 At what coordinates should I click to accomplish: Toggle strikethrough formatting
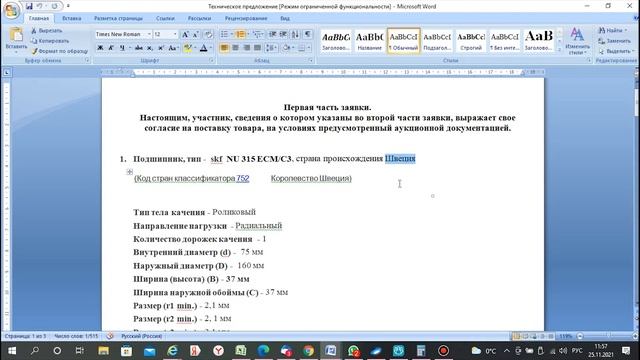139,48
